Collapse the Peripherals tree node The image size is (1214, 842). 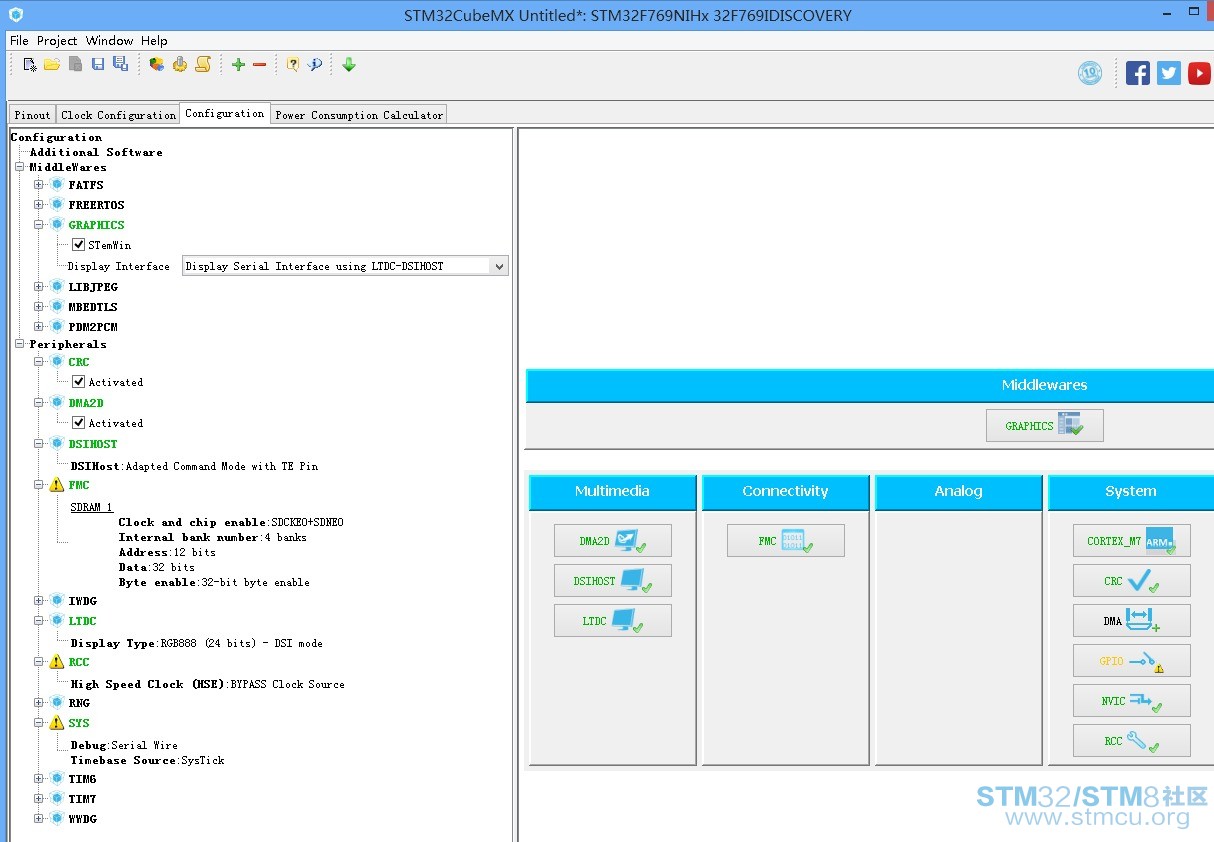[19, 344]
